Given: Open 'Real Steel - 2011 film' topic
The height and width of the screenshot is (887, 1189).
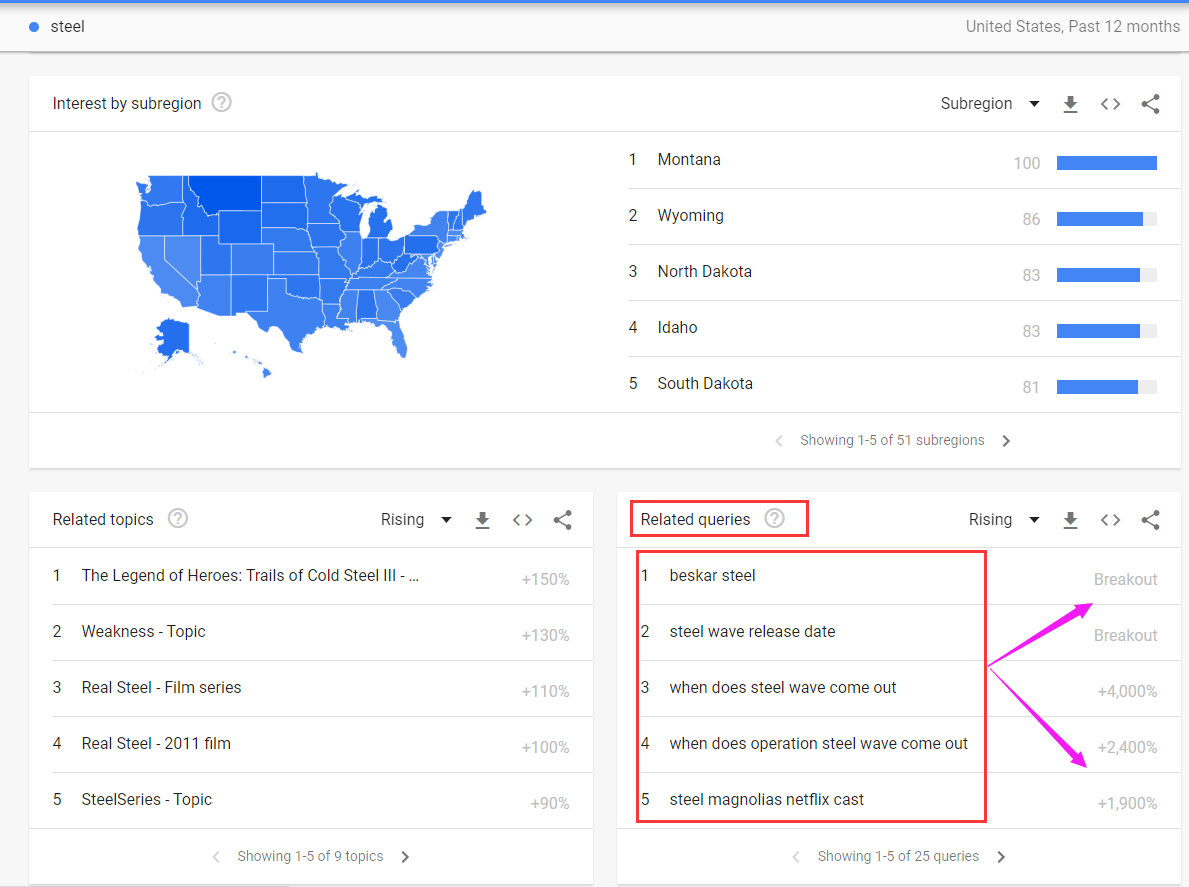Looking at the screenshot, I should [x=156, y=744].
